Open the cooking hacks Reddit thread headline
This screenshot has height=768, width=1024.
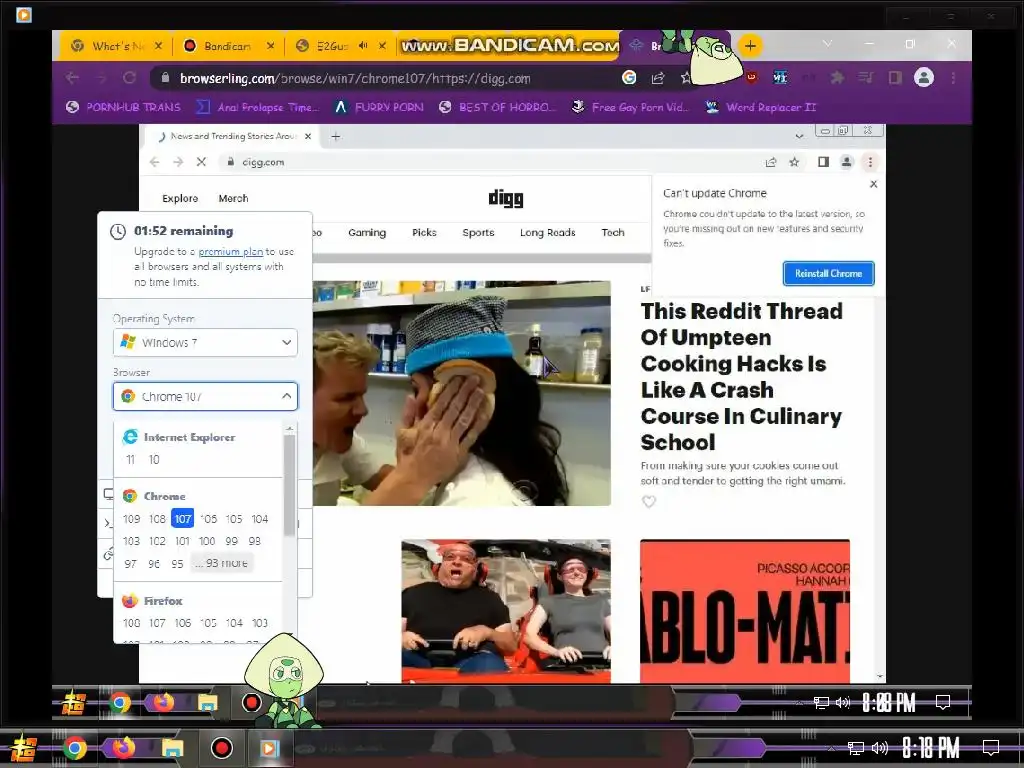click(x=741, y=376)
